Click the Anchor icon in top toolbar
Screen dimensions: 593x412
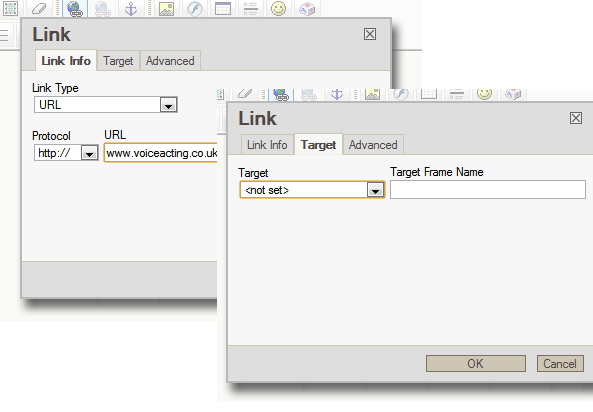click(131, 8)
